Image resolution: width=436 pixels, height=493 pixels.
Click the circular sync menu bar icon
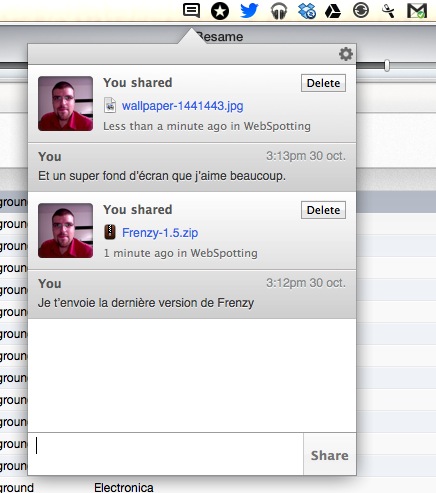pyautogui.click(x=361, y=10)
